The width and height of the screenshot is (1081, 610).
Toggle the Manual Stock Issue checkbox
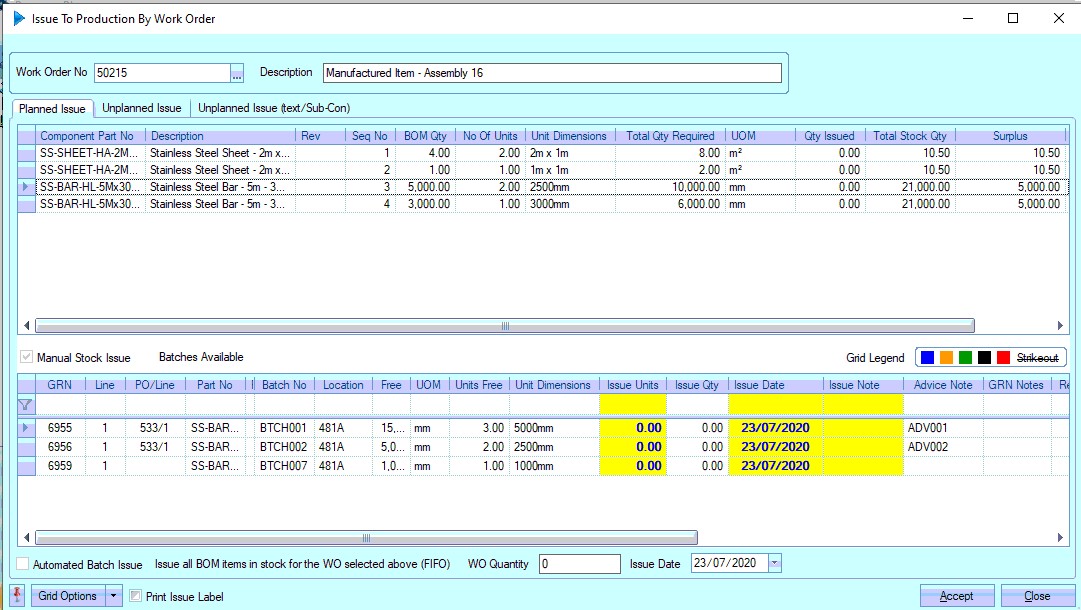[x=26, y=357]
